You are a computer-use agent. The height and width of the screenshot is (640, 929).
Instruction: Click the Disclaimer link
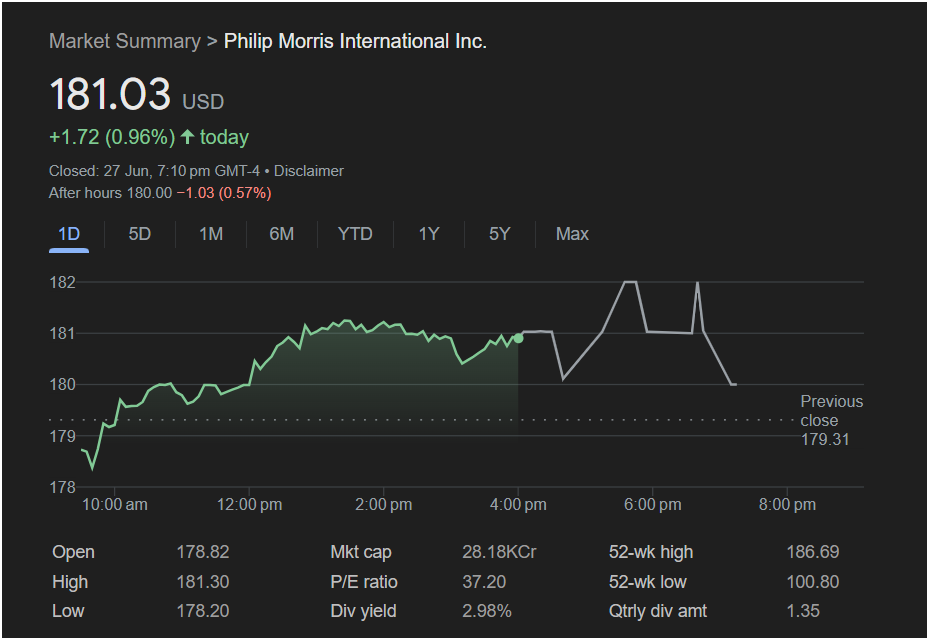(x=309, y=171)
